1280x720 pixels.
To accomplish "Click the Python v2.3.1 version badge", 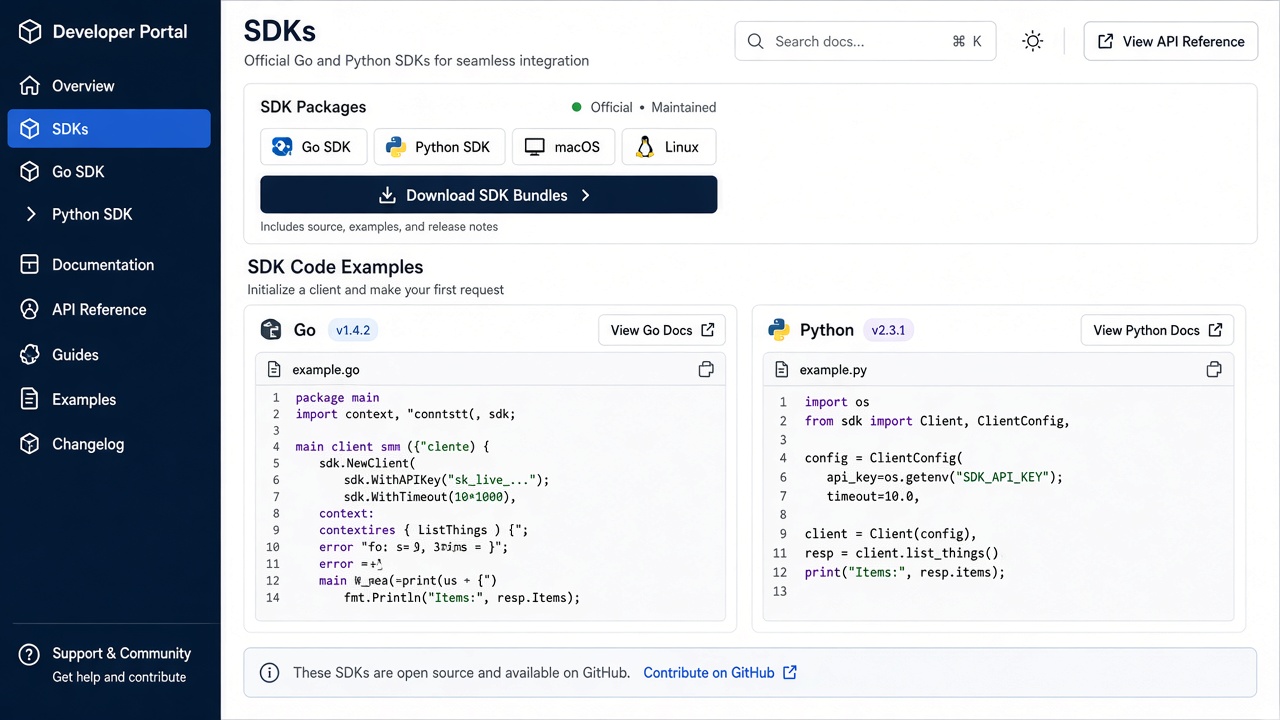I will click(x=888, y=330).
